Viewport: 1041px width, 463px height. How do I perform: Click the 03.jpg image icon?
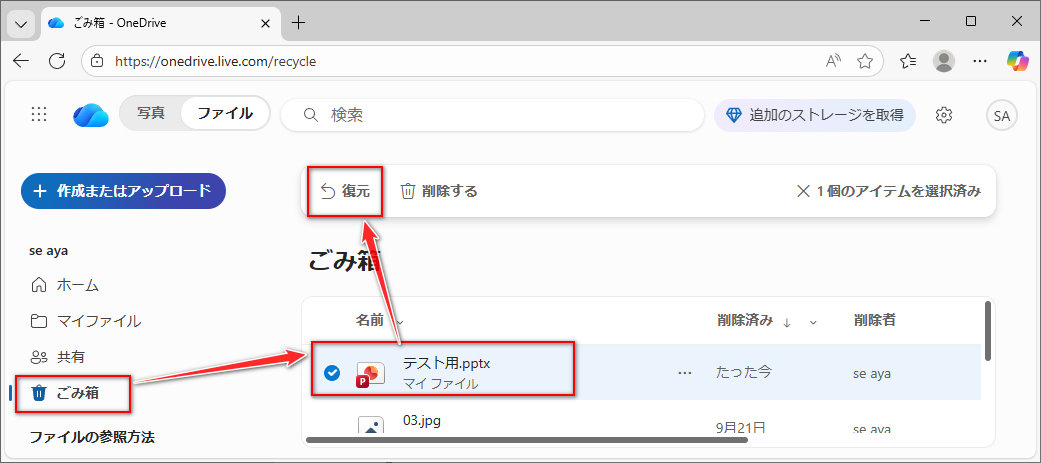coord(370,425)
